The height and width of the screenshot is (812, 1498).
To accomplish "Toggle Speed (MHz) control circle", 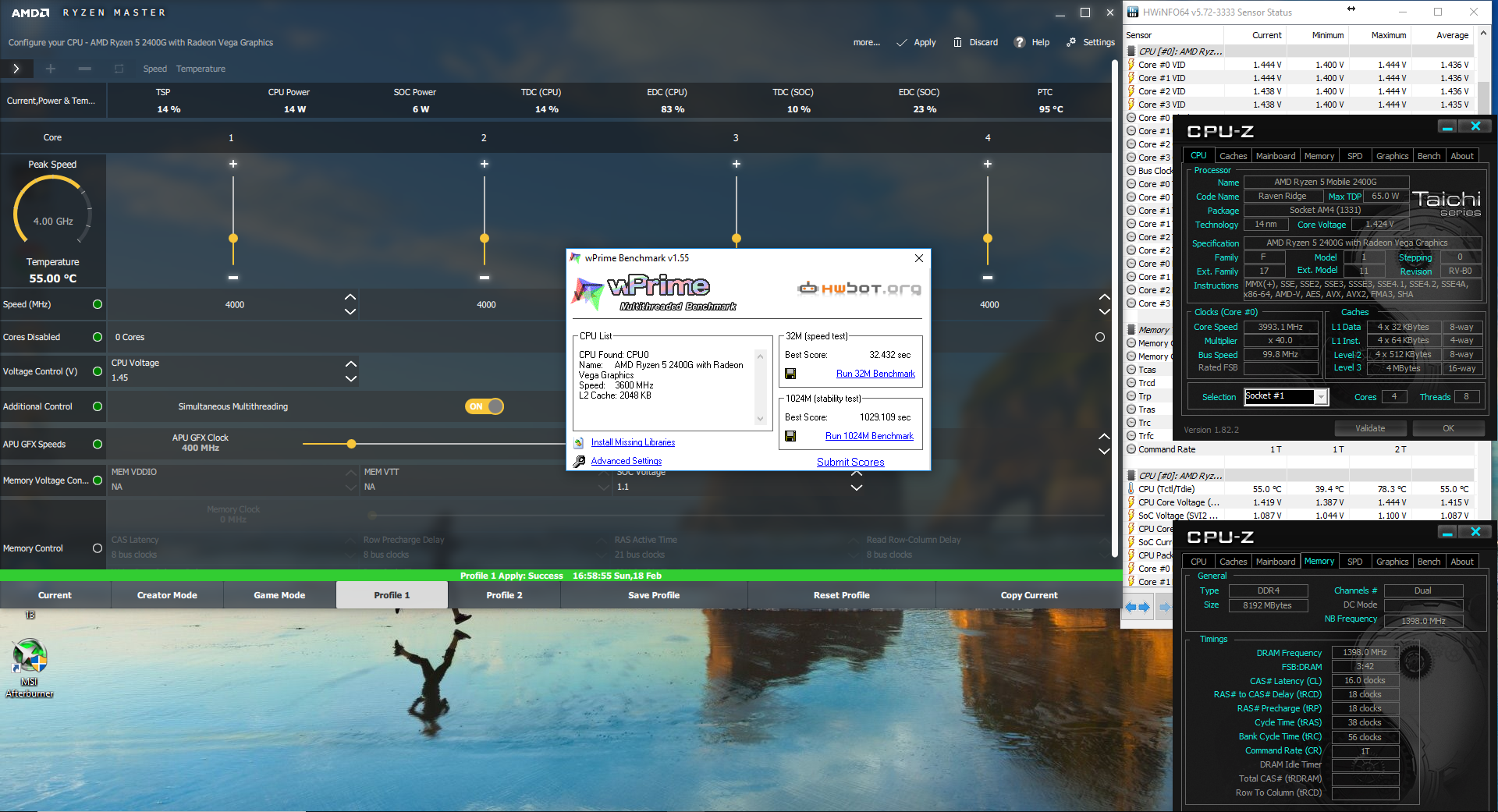I will [x=98, y=304].
